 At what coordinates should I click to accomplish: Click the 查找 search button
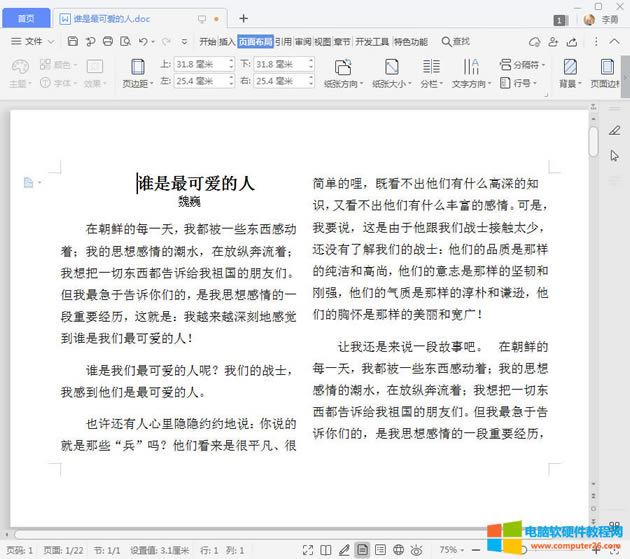point(454,42)
